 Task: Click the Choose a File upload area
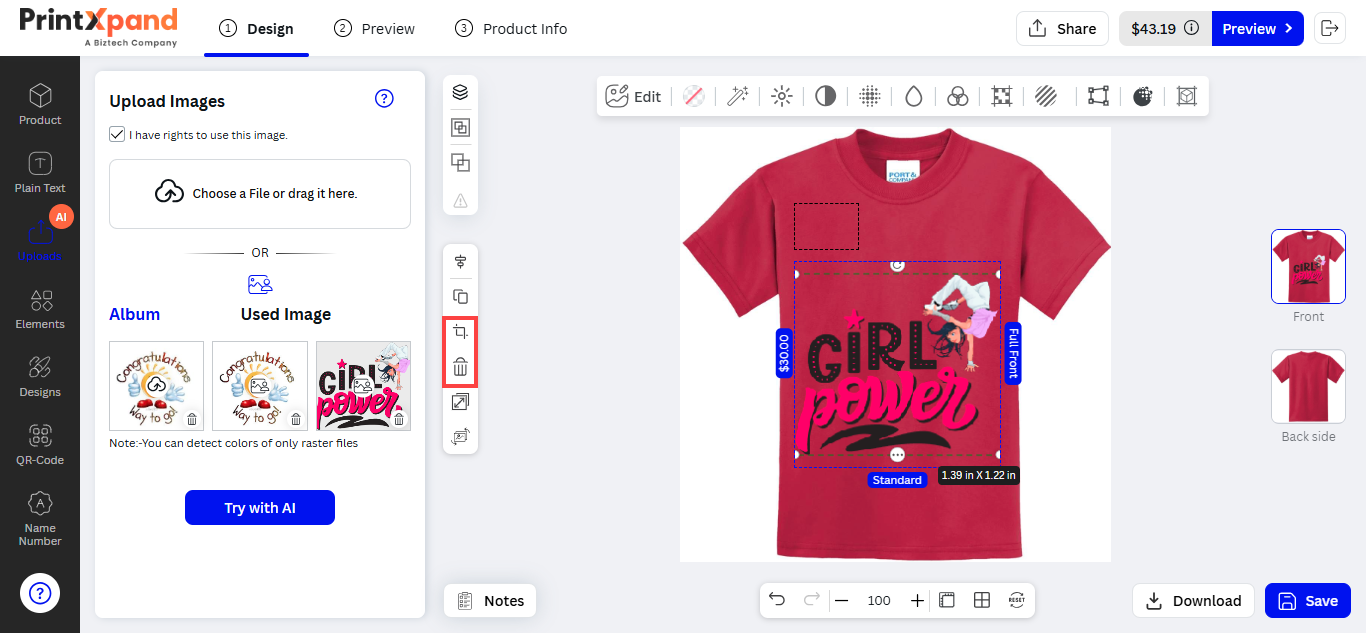coord(260,193)
